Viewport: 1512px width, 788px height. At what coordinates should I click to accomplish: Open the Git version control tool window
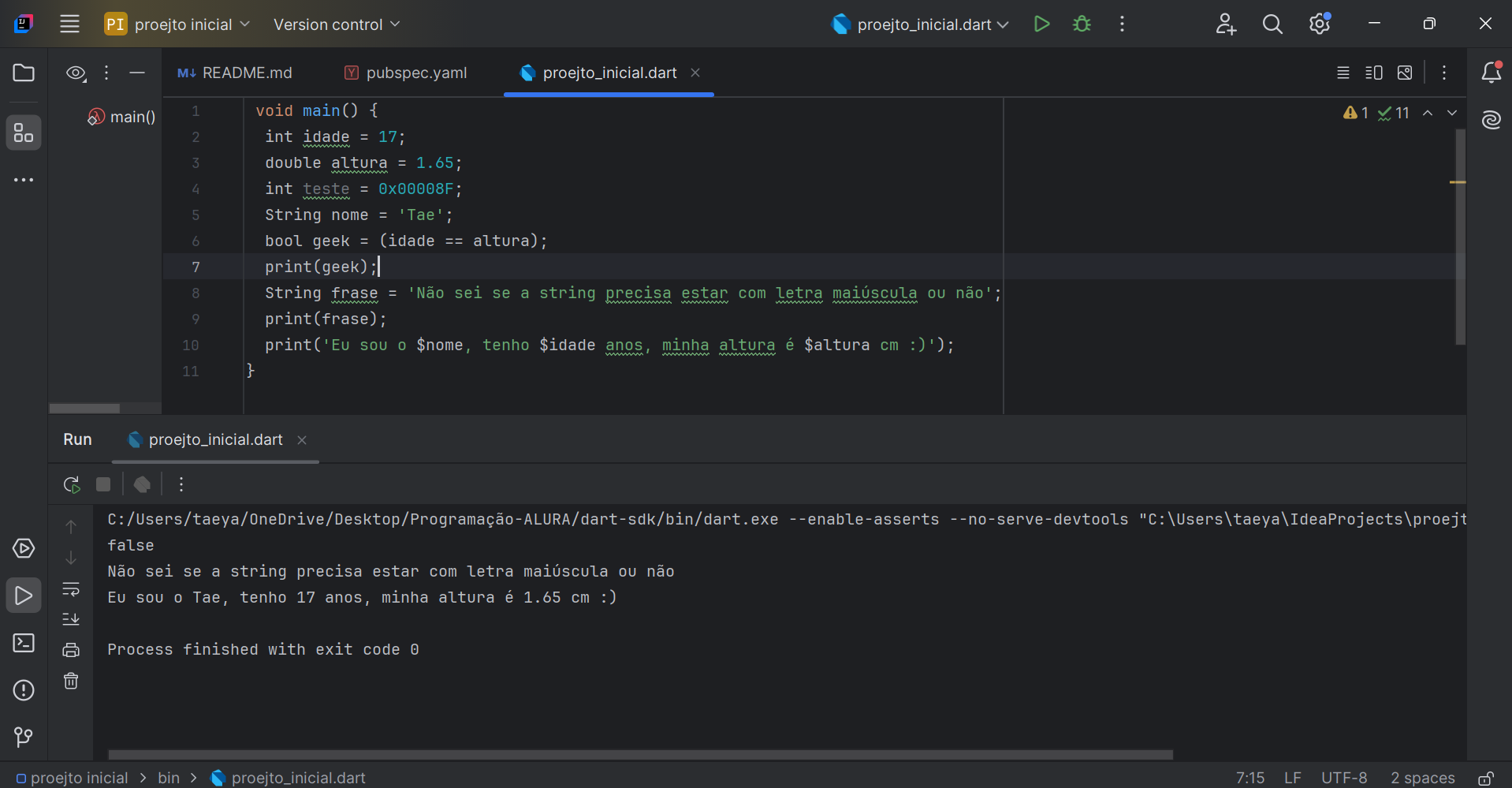click(24, 737)
